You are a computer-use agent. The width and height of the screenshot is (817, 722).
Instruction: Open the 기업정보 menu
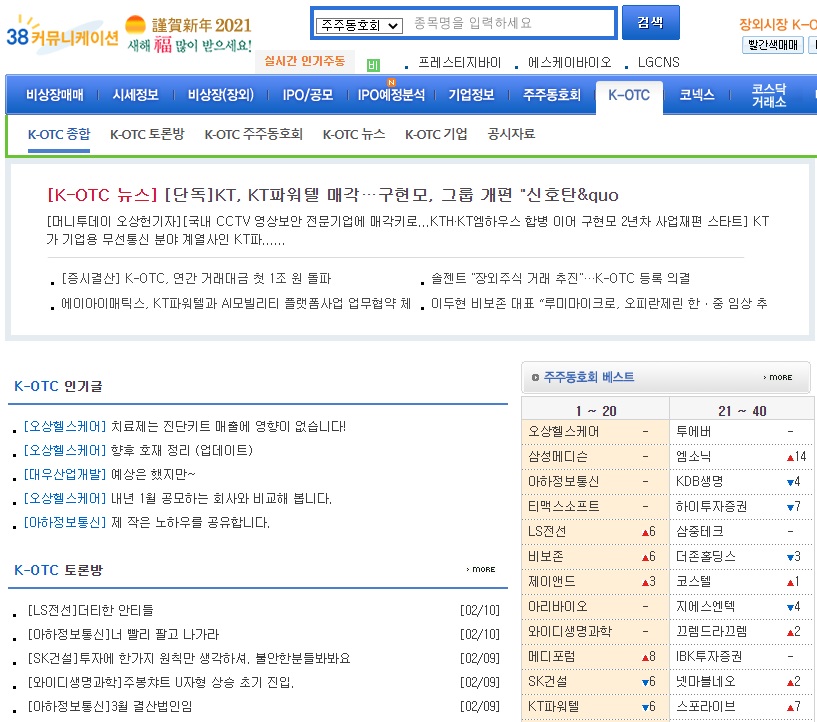pyautogui.click(x=471, y=95)
